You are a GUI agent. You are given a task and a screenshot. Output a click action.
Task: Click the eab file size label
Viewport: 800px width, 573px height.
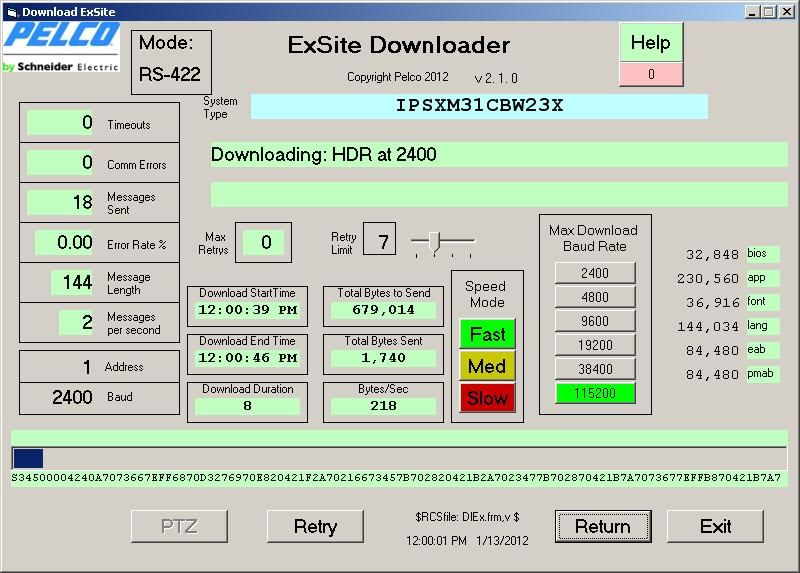(762, 350)
